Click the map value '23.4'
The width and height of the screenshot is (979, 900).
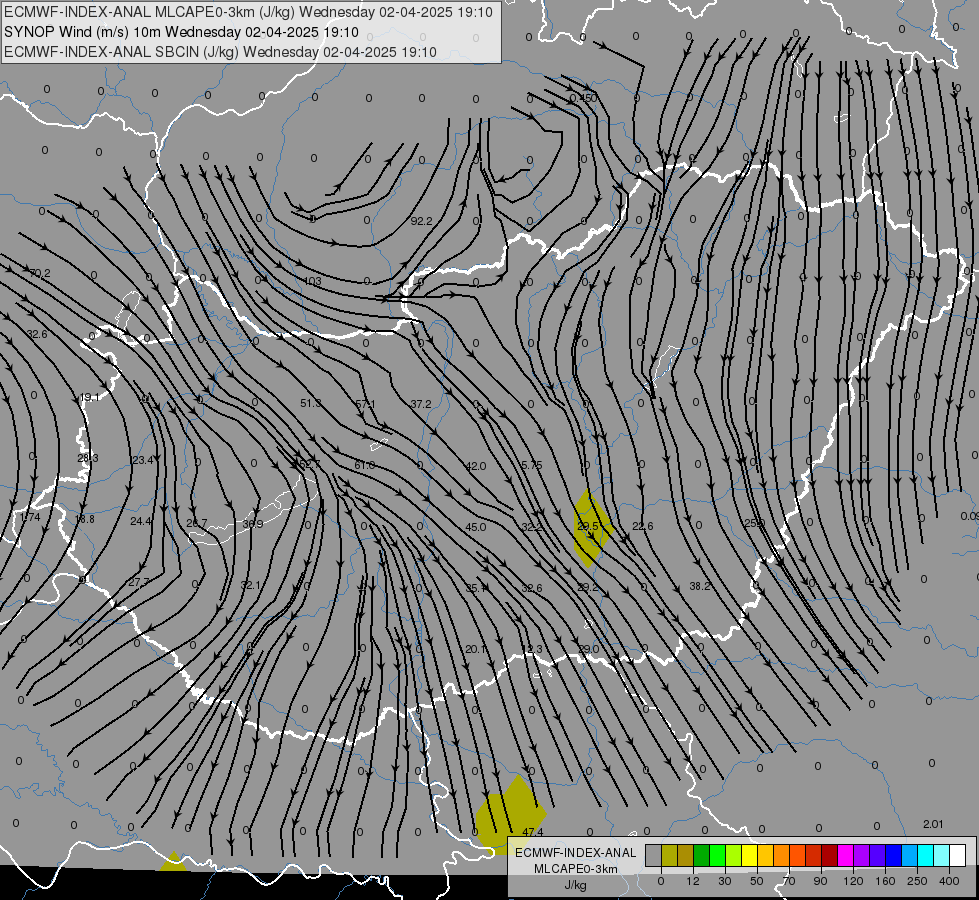[142, 460]
